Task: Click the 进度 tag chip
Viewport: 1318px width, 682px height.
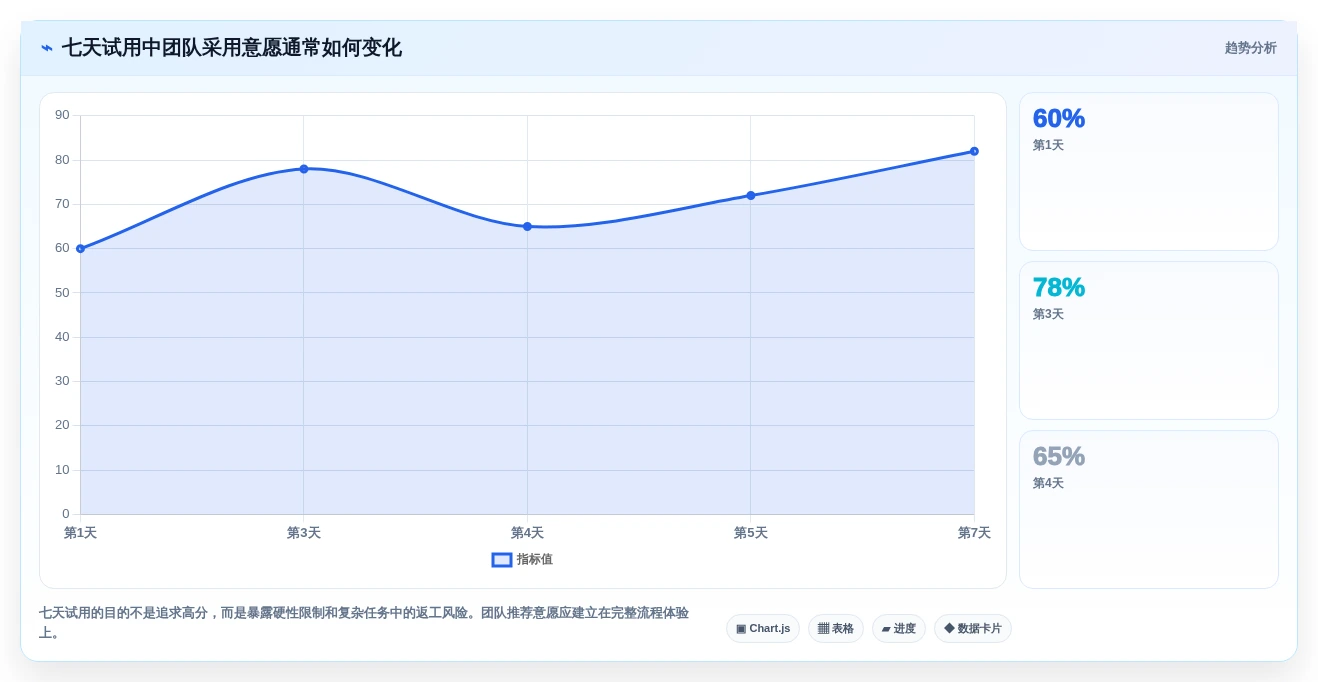Action: [x=899, y=629]
